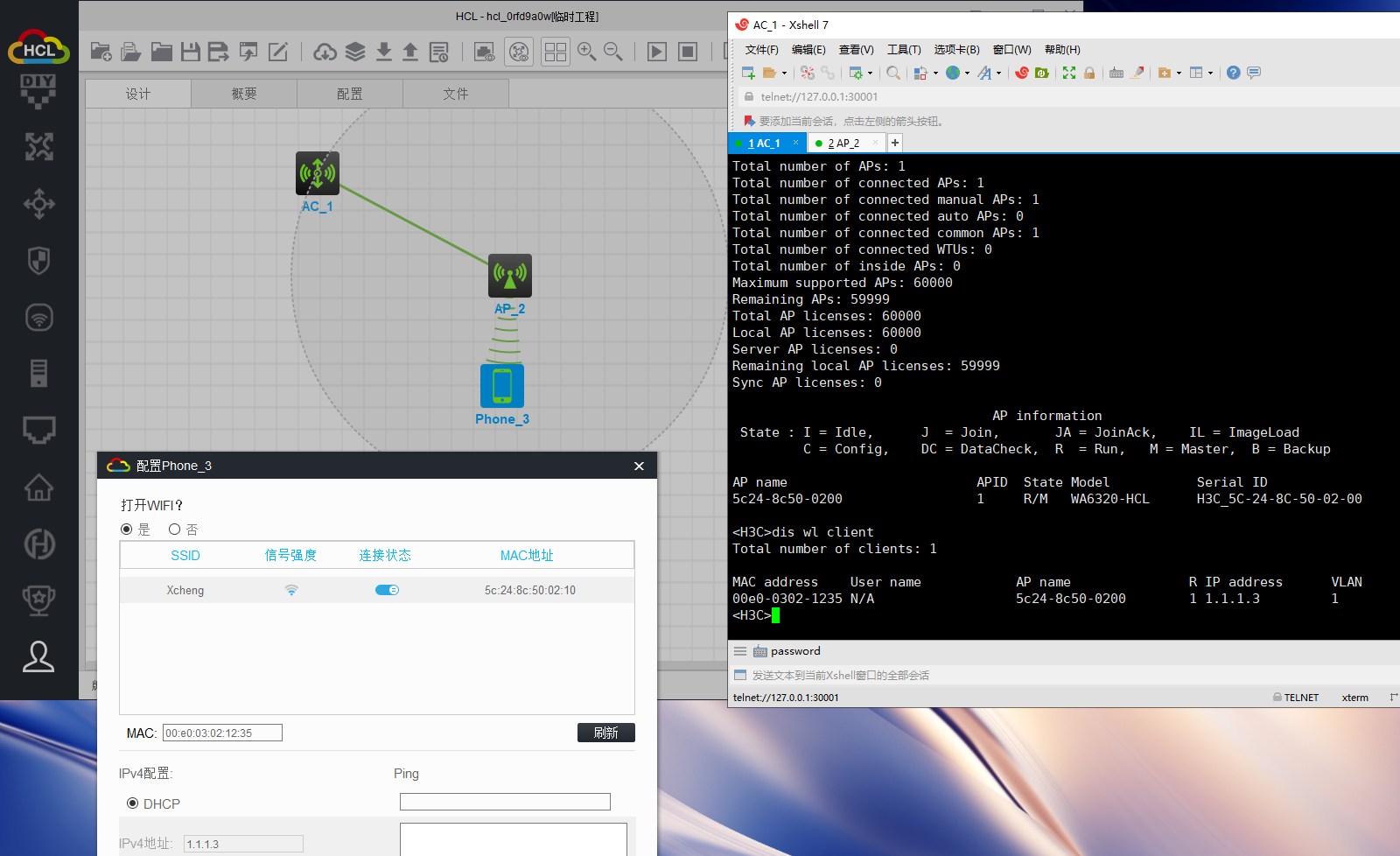Image resolution: width=1400 pixels, height=856 pixels.
Task: Toggle Xcheng connection status switch
Action: (387, 590)
